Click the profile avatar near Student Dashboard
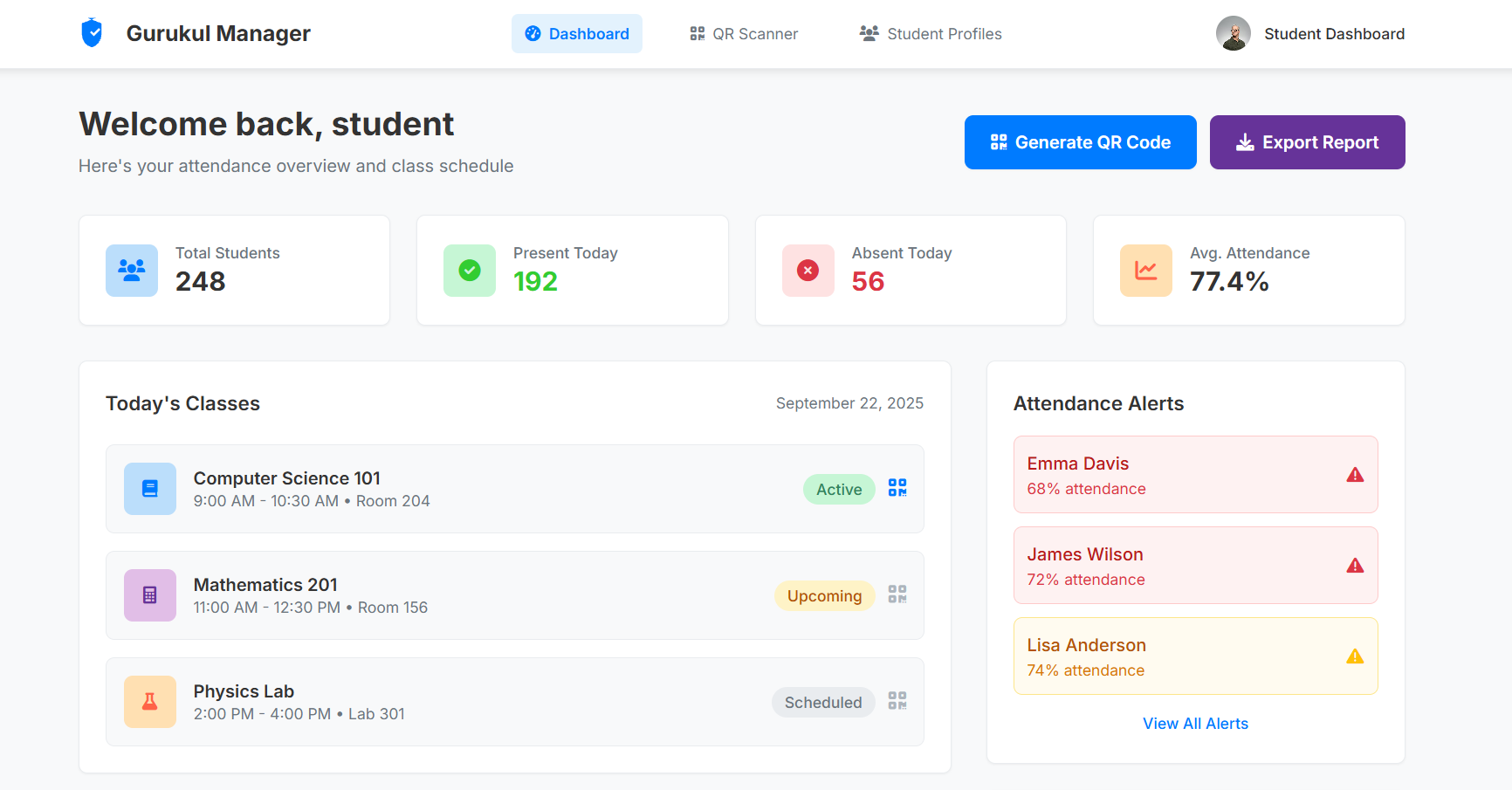Image resolution: width=1512 pixels, height=790 pixels. coord(1233,33)
